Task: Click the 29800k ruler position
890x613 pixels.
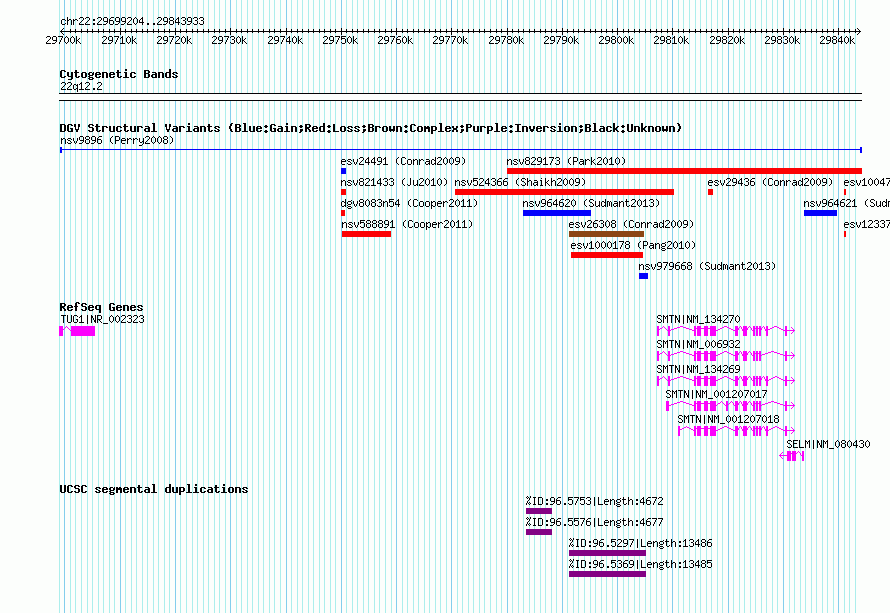Action: point(616,40)
